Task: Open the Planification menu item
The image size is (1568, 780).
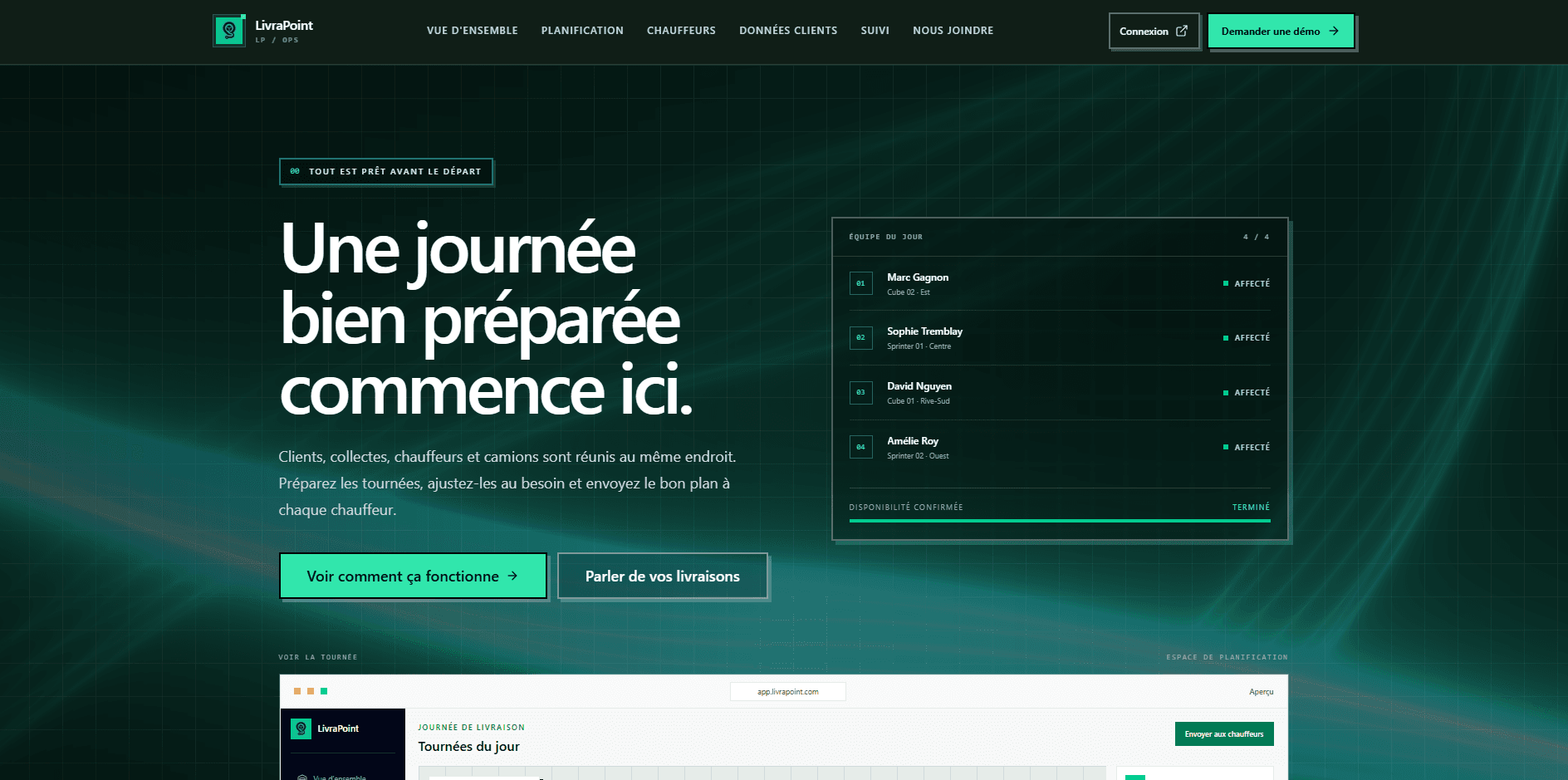Action: click(582, 31)
